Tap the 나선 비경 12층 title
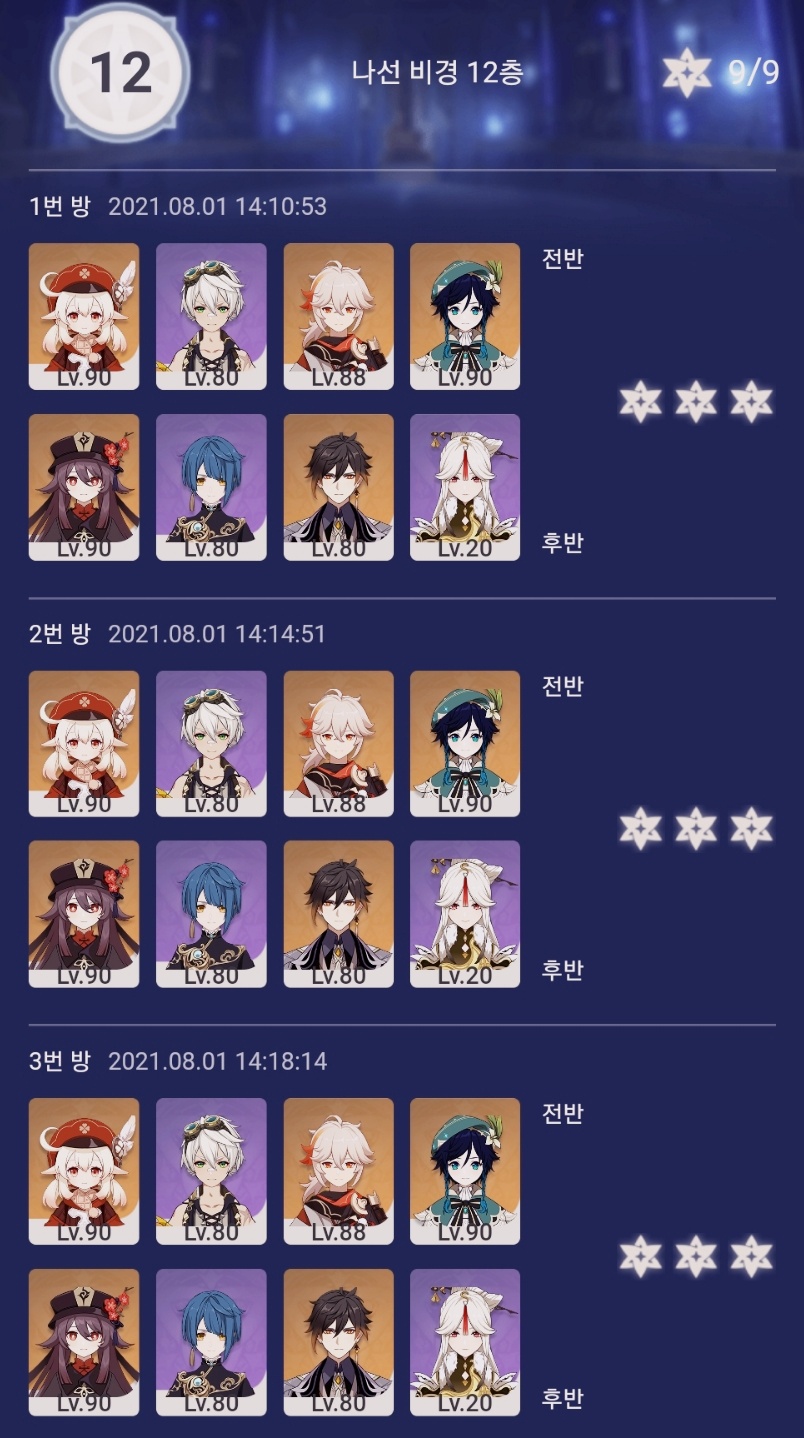804x1438 pixels. point(437,72)
